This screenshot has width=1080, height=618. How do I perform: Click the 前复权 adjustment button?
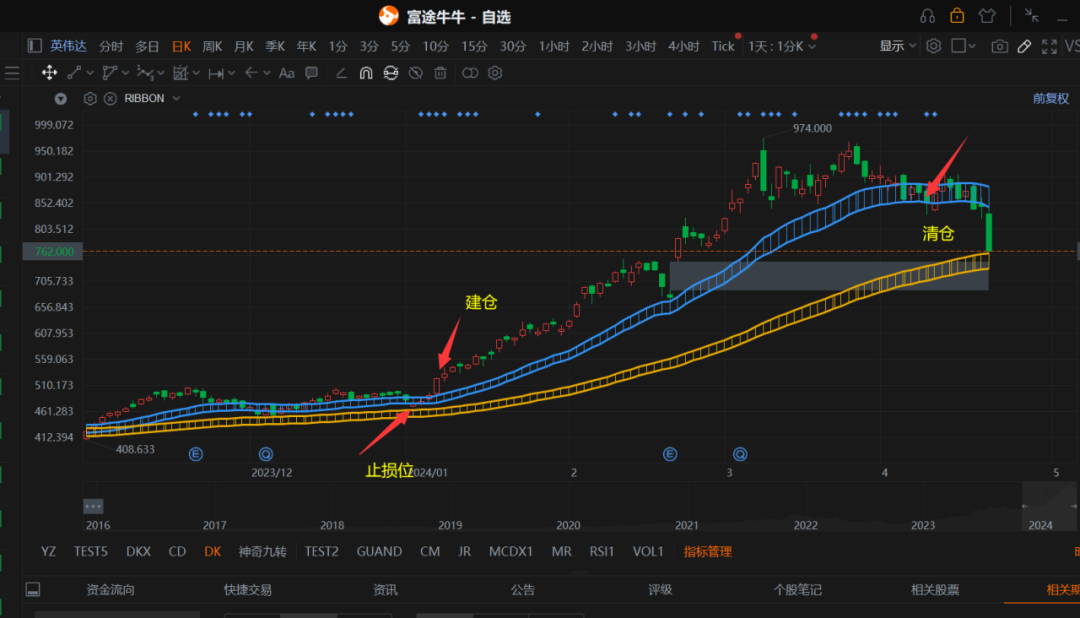click(1050, 99)
